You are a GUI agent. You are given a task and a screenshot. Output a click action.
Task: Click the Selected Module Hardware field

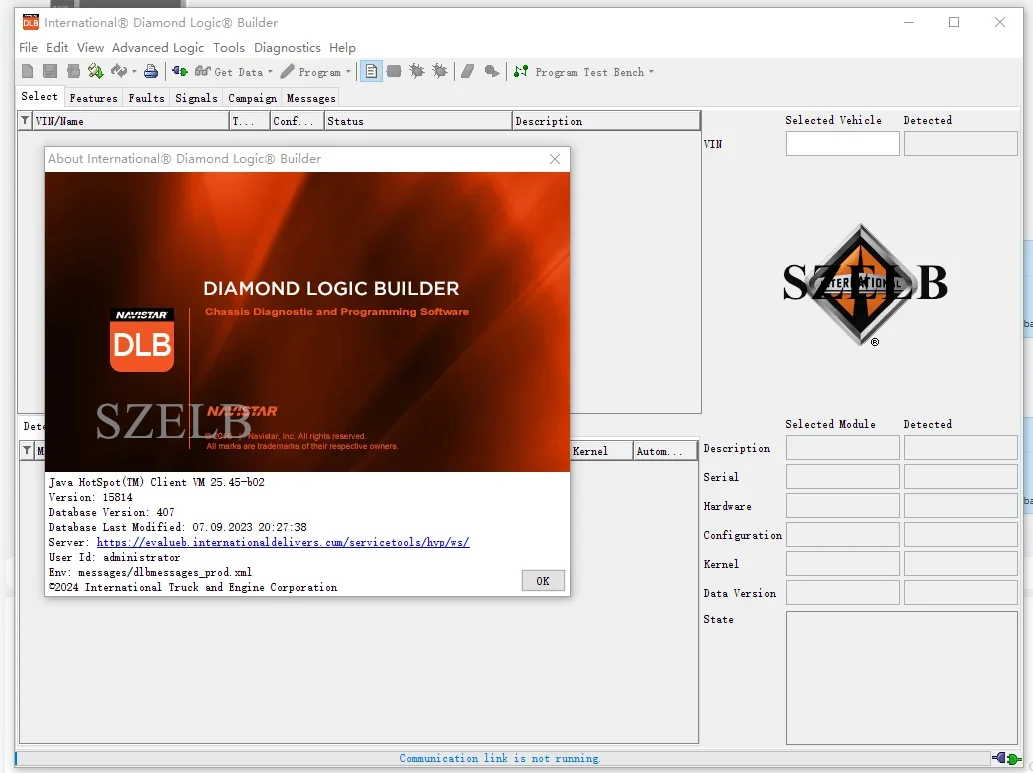click(x=842, y=505)
